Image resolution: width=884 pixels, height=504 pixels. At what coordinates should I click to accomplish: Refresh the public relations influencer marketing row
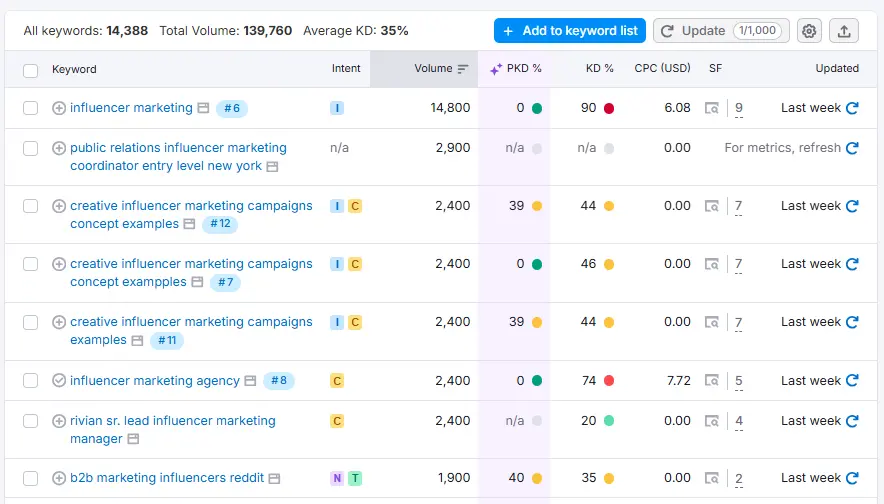(x=852, y=148)
